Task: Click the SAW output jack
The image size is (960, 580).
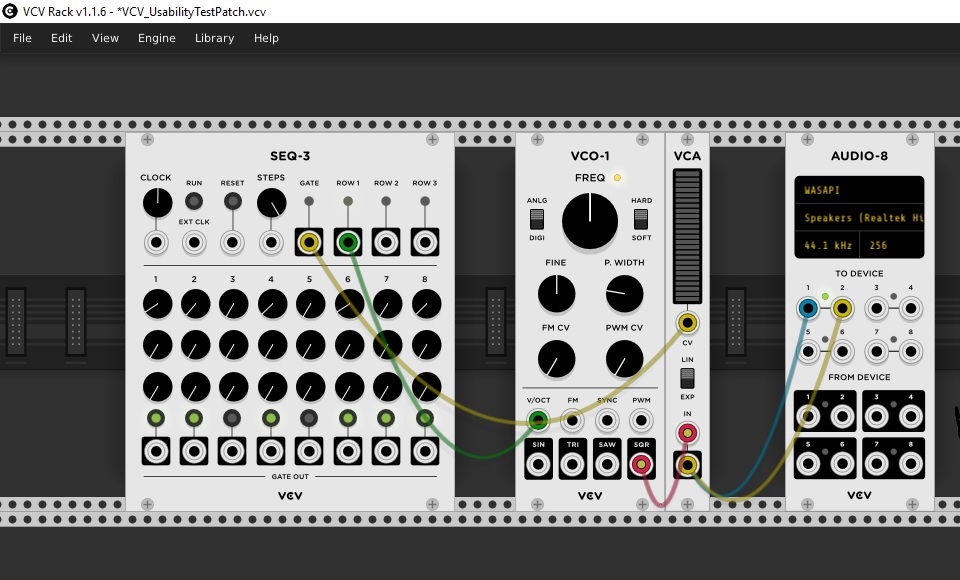Action: (x=607, y=464)
